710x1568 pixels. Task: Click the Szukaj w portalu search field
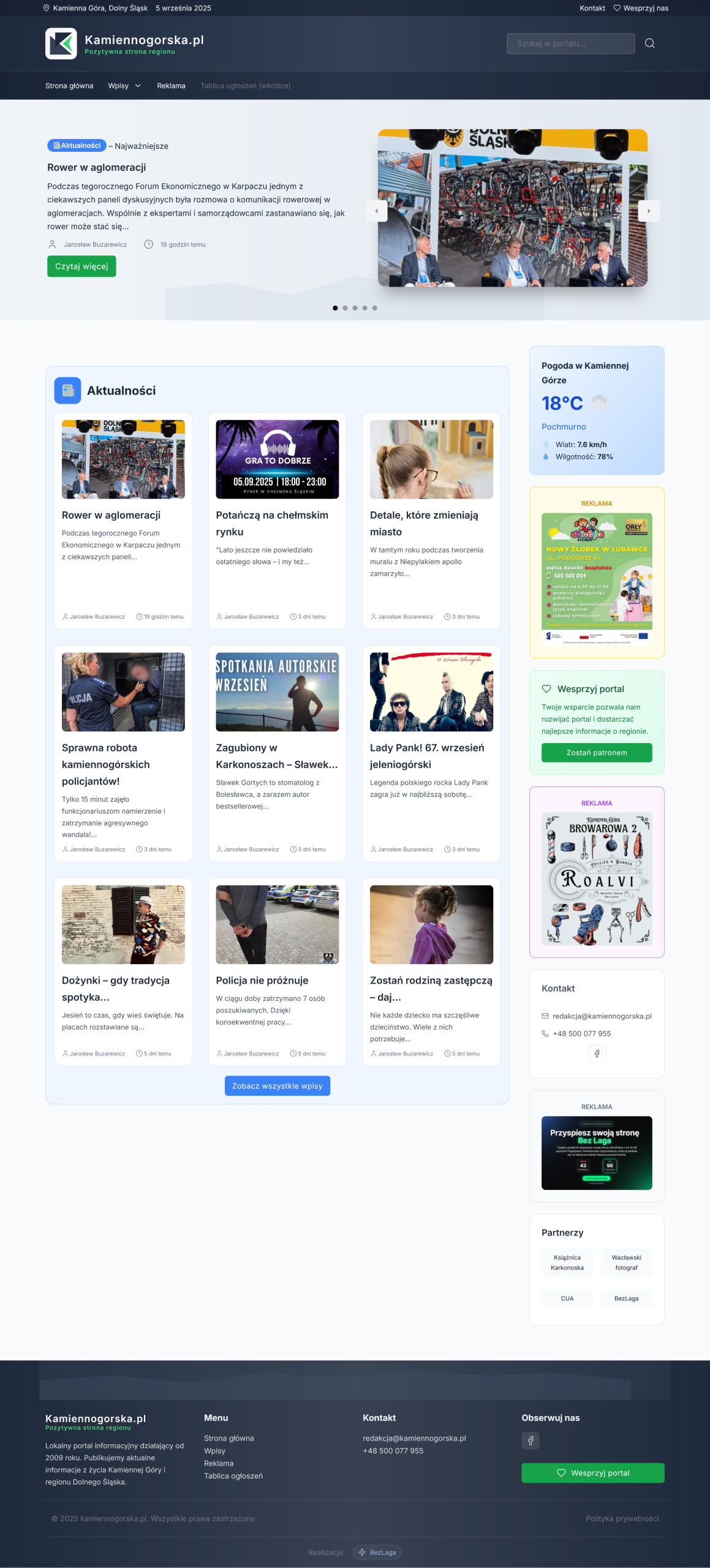click(570, 43)
